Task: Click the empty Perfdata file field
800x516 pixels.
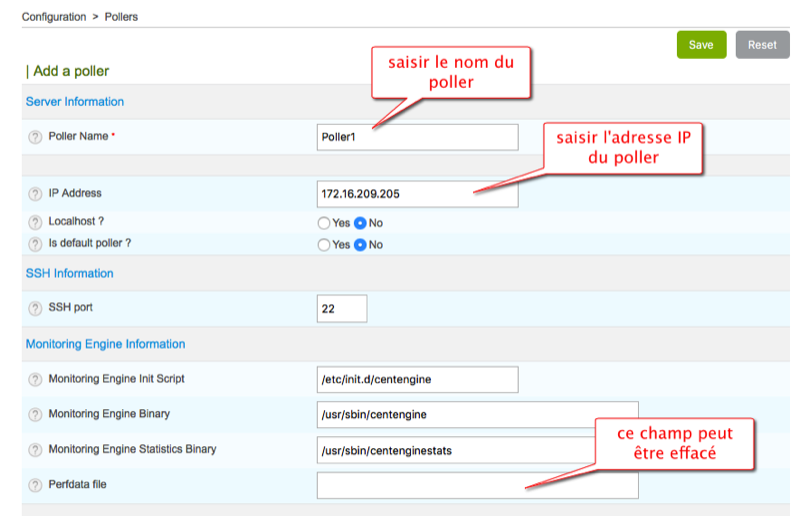Action: click(x=477, y=486)
